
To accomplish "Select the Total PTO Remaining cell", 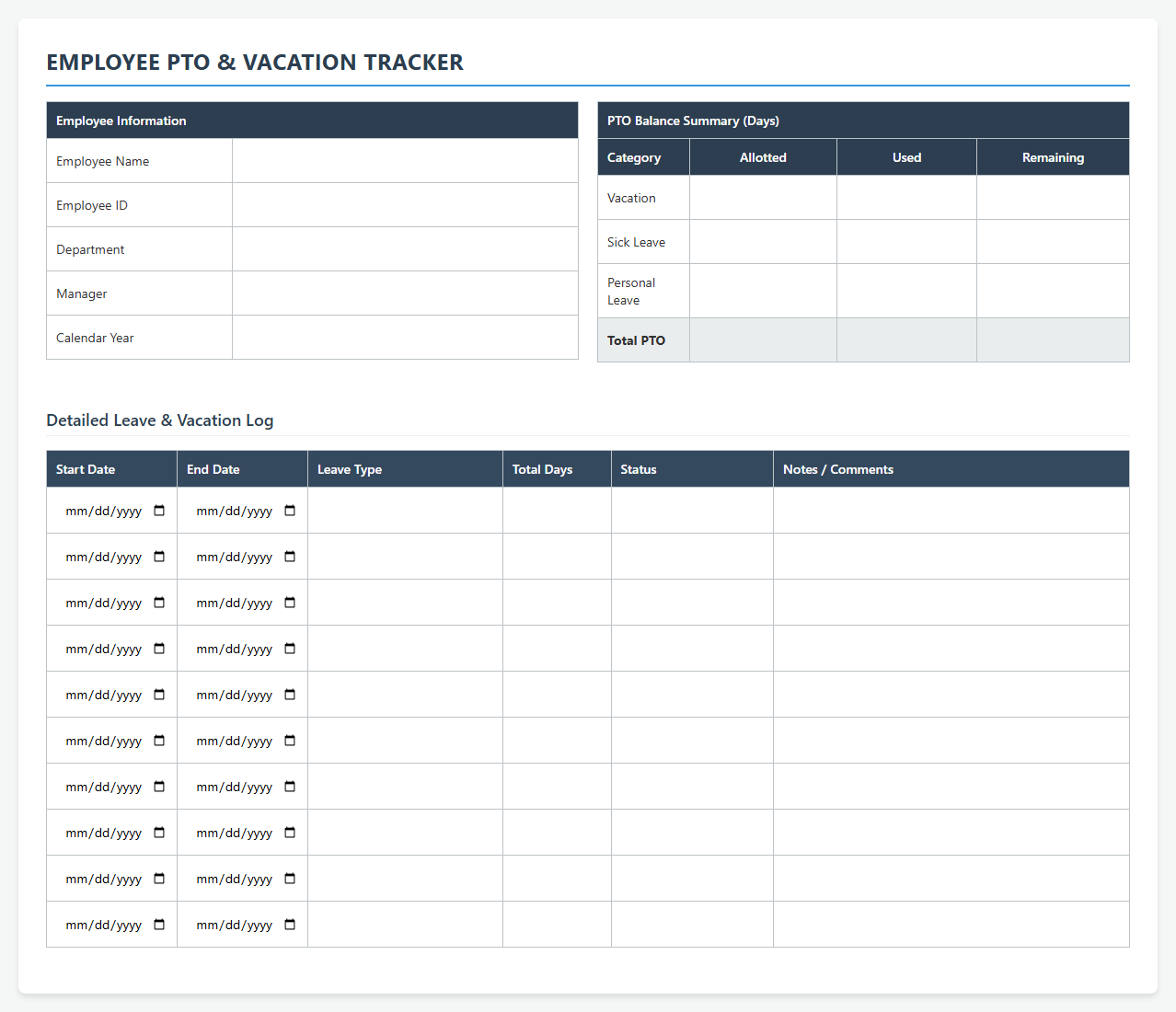I will click(x=1053, y=340).
